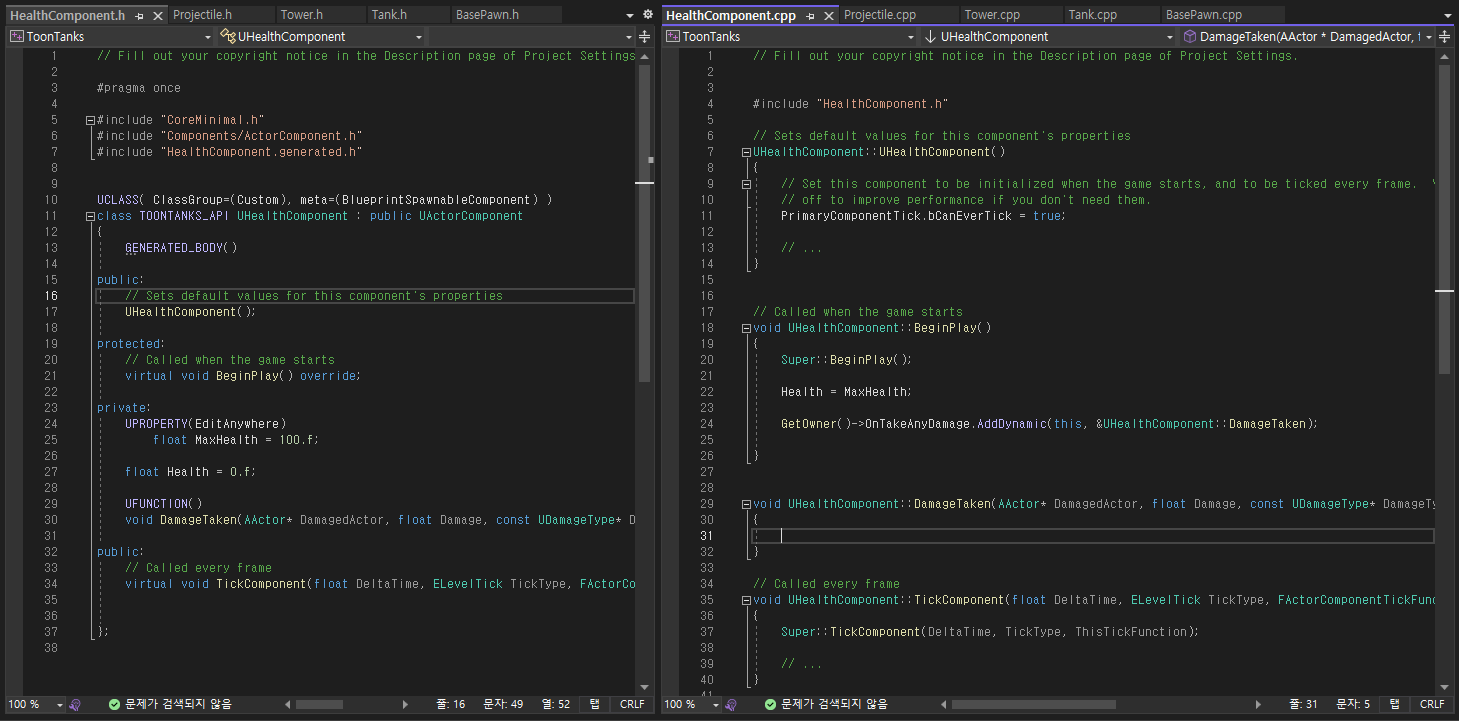This screenshot has height=721, width=1459.
Task: Click left pane line 16 indicator
Action: click(x=451, y=704)
